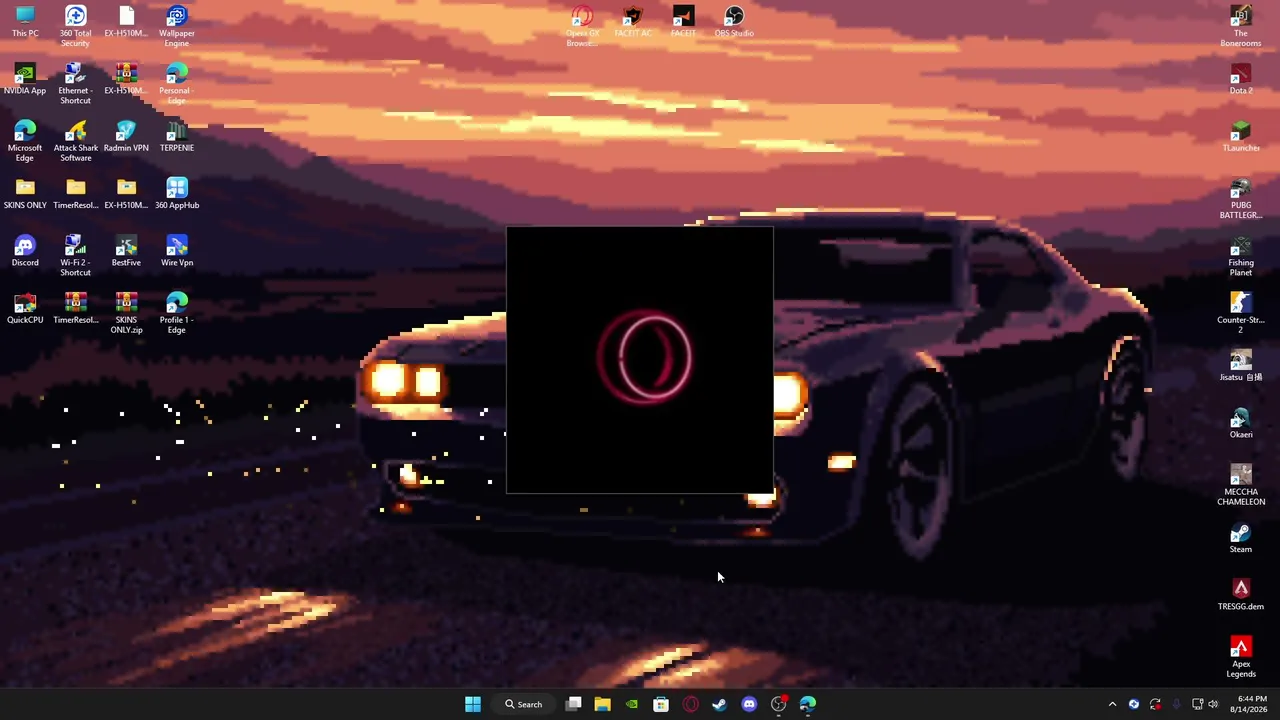This screenshot has height=720, width=1280.
Task: Select the Dota 2 desktop icon
Action: [1241, 79]
